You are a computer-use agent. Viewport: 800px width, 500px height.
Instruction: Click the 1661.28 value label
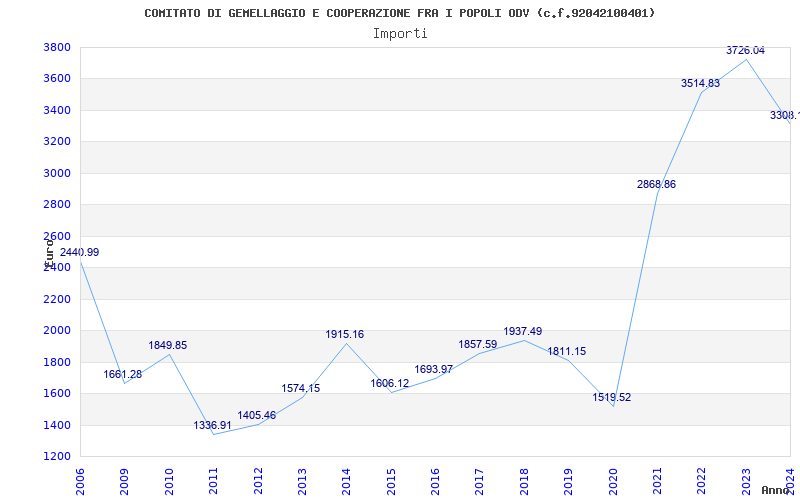pos(123,374)
